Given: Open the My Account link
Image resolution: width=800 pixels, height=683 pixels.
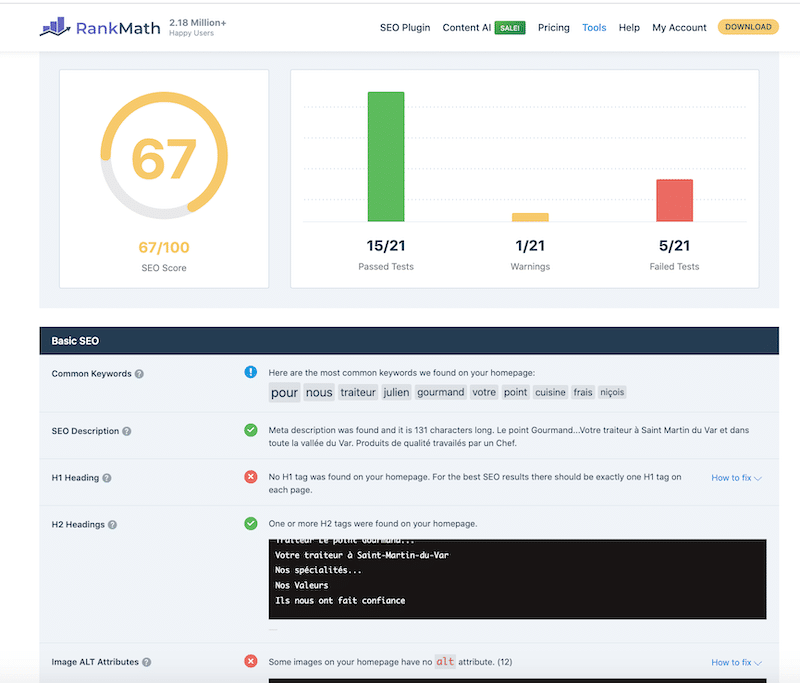Looking at the screenshot, I should [679, 28].
